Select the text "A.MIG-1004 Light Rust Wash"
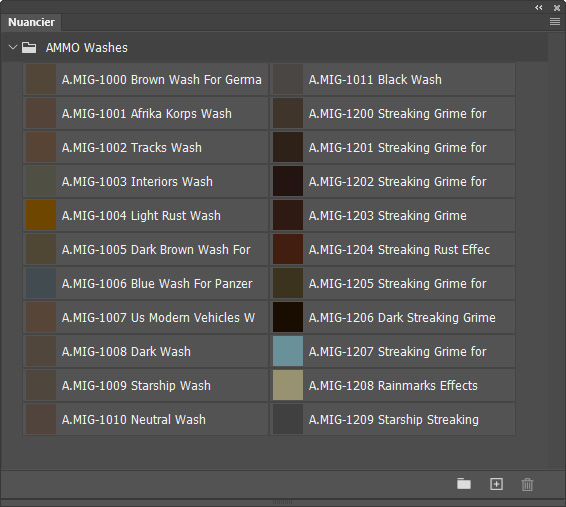The image size is (566, 507). pyautogui.click(x=141, y=215)
